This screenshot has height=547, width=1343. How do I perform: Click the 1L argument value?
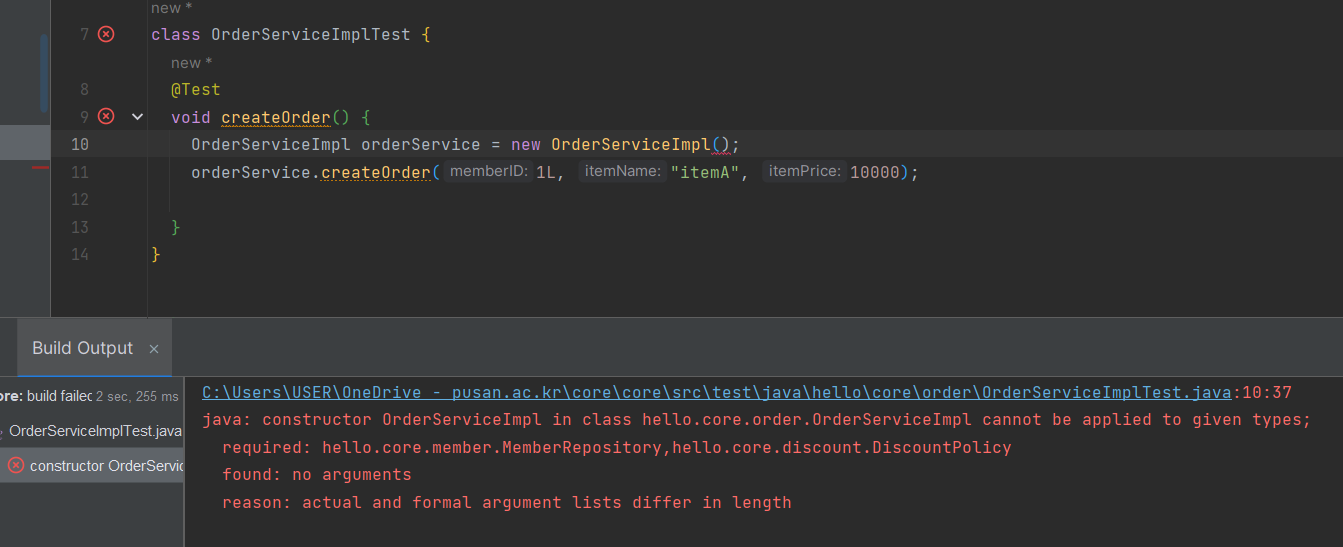click(547, 172)
